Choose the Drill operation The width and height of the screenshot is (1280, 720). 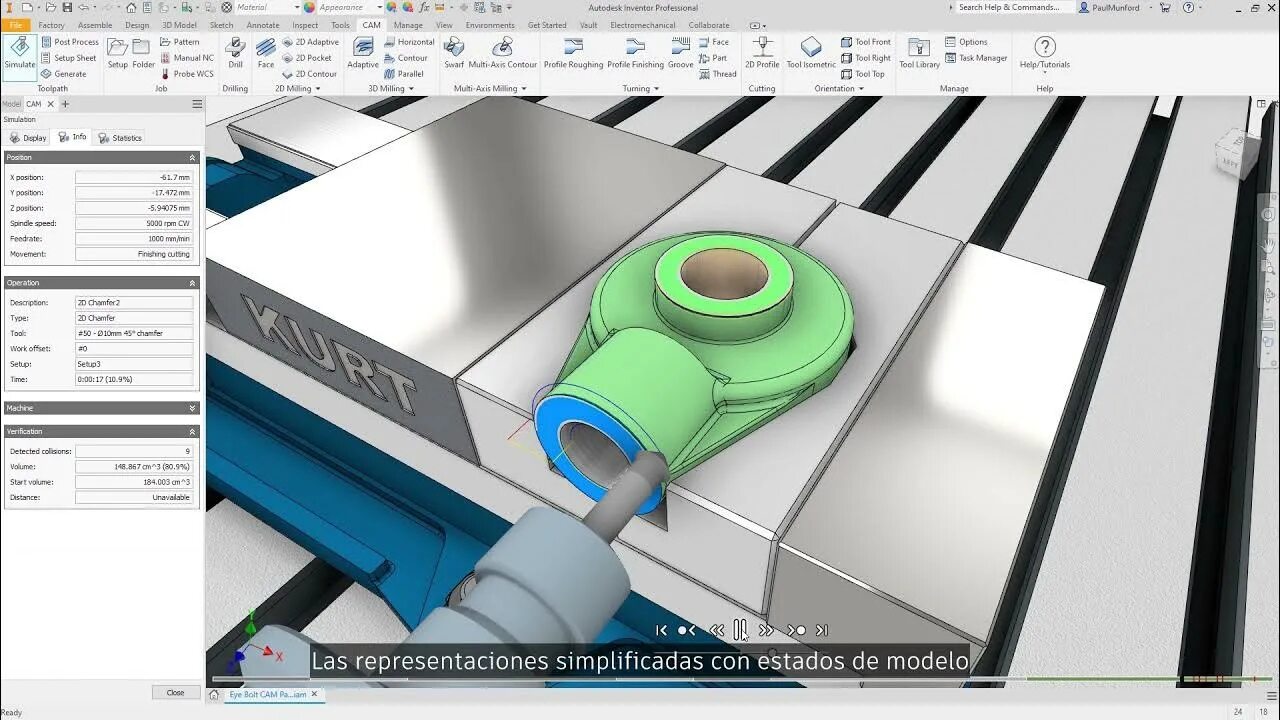pyautogui.click(x=235, y=53)
